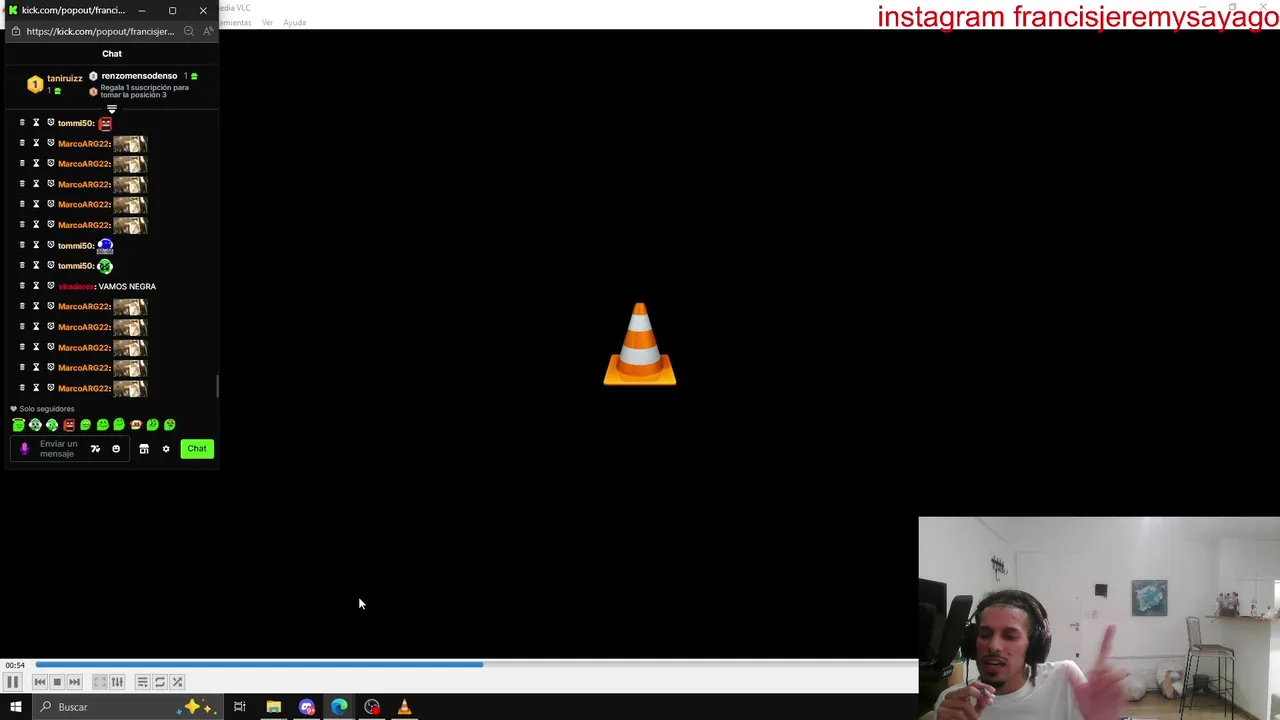Open File Explorer from taskbar
This screenshot has width=1280, height=720.
[273, 707]
